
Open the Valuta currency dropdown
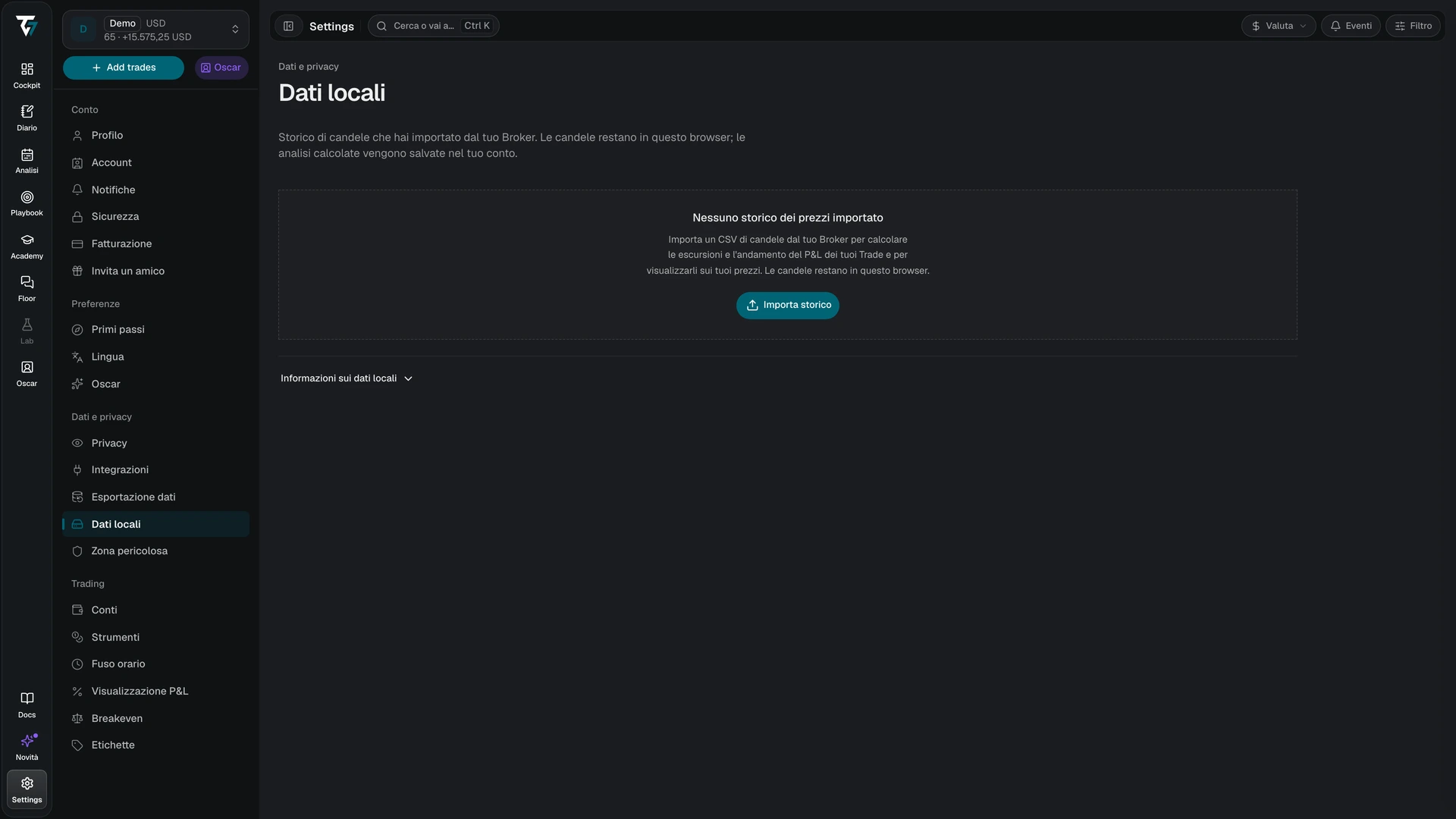coord(1279,26)
